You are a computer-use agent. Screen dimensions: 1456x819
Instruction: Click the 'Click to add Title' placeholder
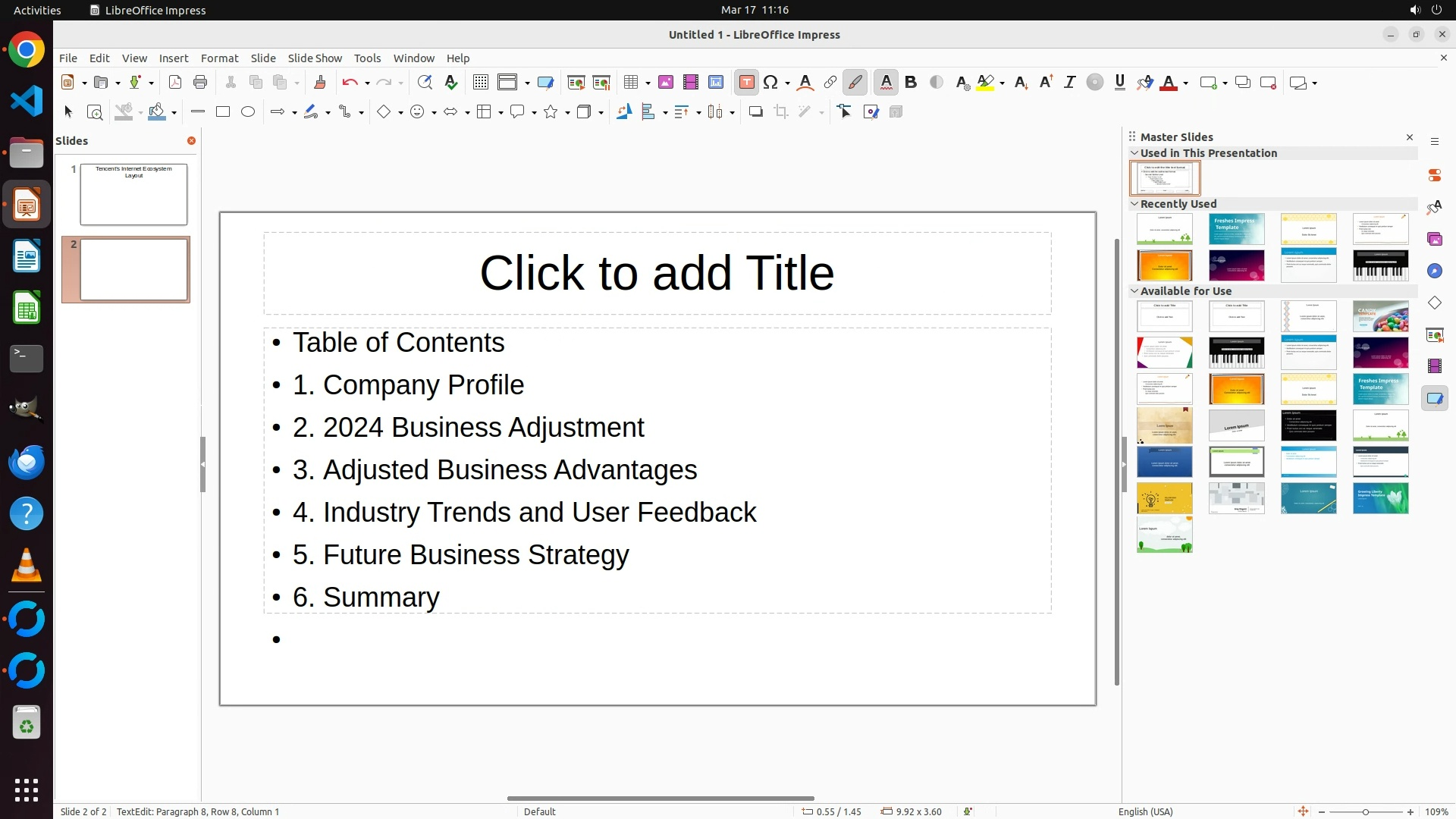point(657,273)
